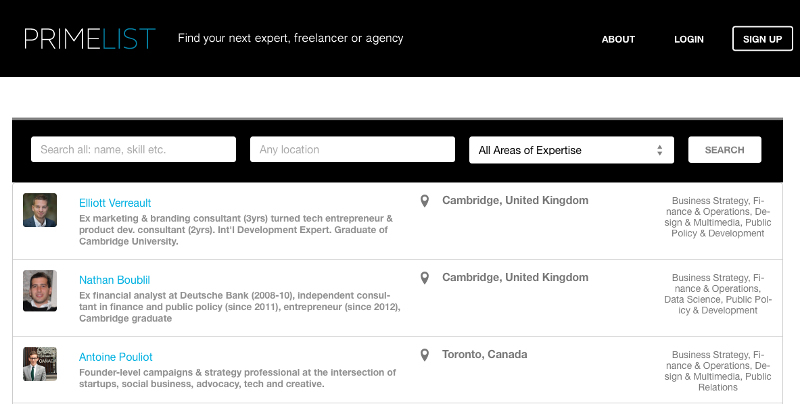
Task: Open Antoine Pouliot's profile link
Action: (x=116, y=357)
